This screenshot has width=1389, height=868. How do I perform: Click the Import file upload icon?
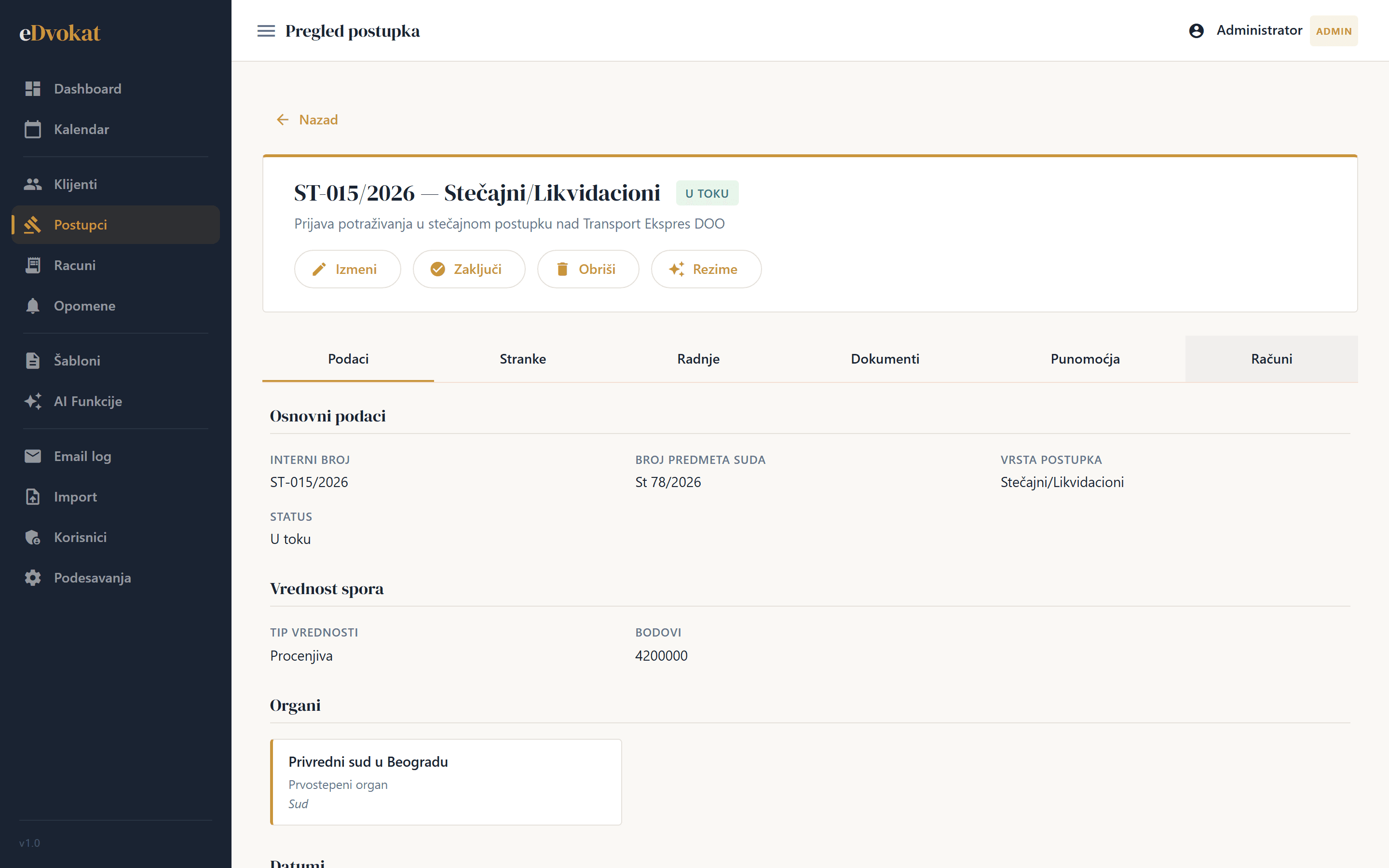[x=33, y=497]
